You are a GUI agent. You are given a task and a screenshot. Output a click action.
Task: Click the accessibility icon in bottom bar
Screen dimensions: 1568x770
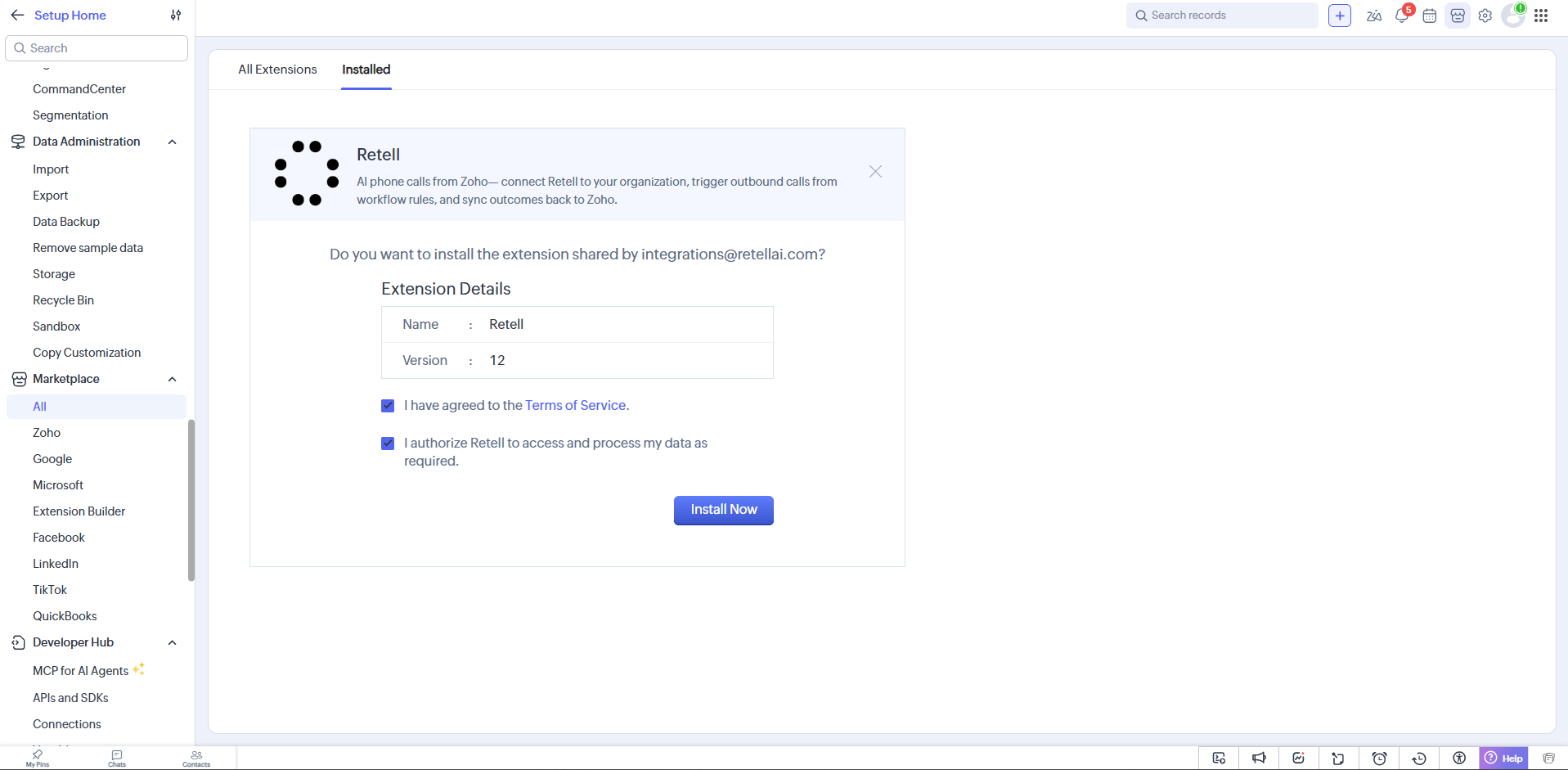tap(1459, 758)
